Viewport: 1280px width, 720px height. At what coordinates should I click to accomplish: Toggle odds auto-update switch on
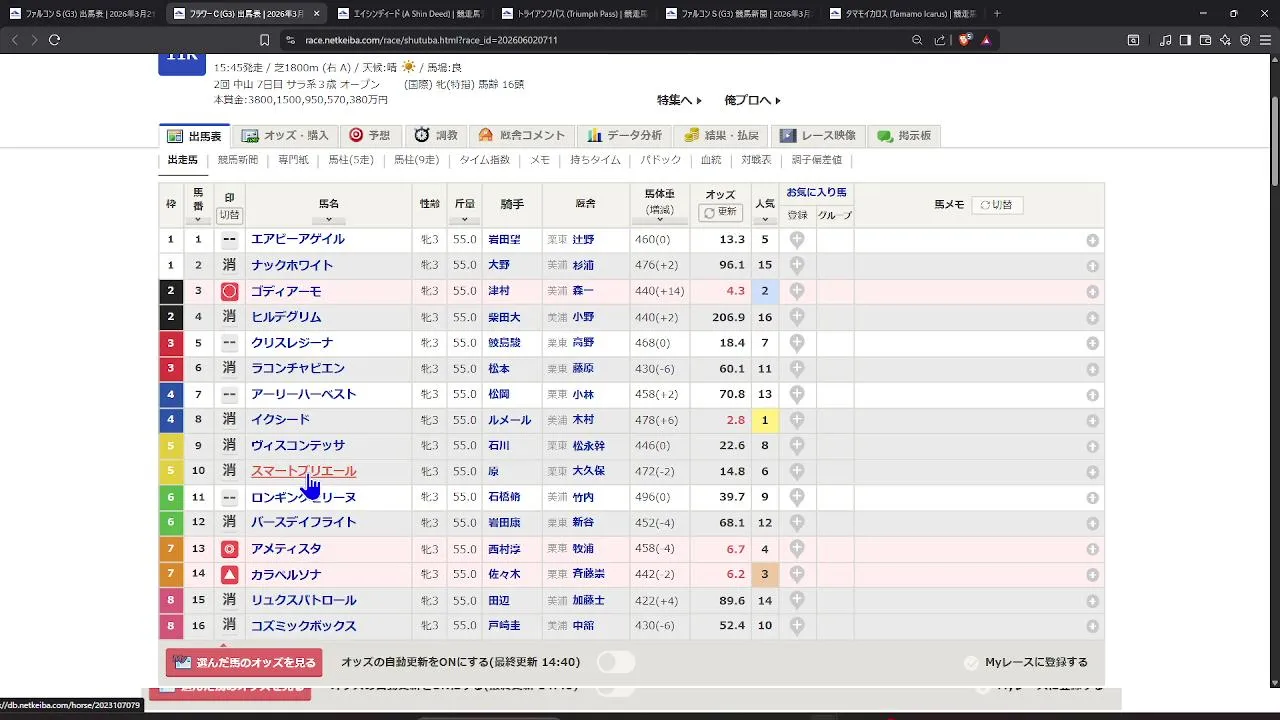pos(617,662)
